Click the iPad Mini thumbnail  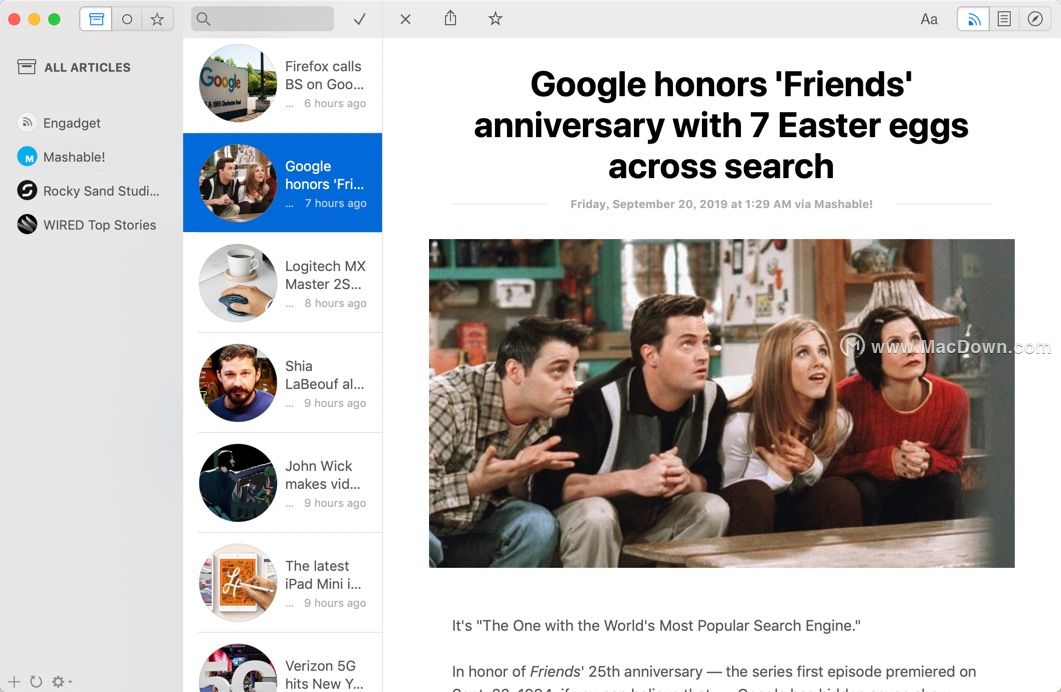click(x=238, y=583)
